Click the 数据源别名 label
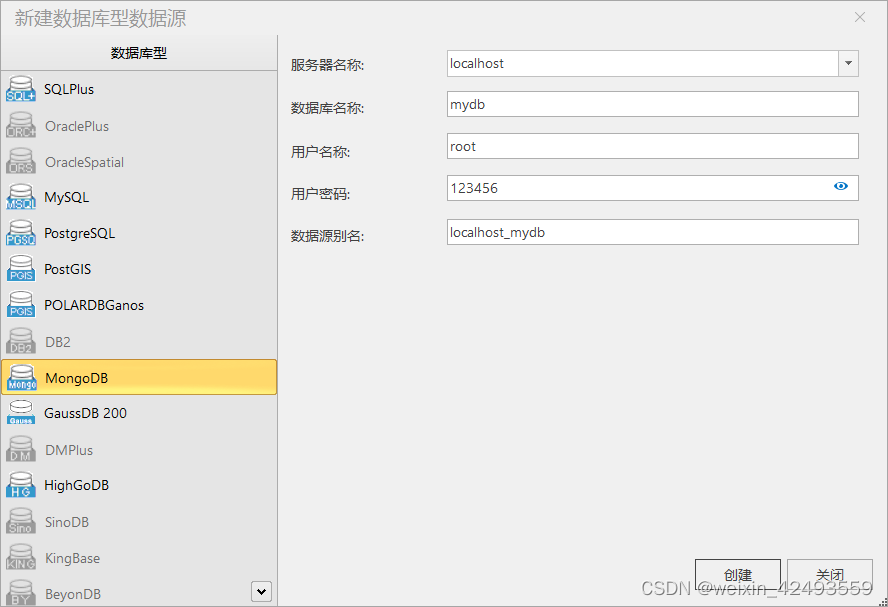888x607 pixels. coord(327,236)
